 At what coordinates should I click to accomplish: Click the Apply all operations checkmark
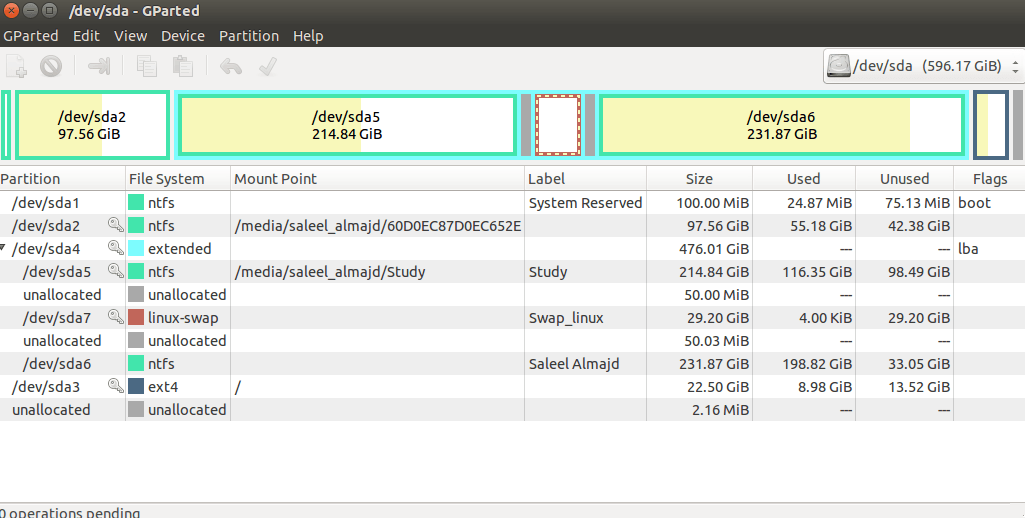267,67
